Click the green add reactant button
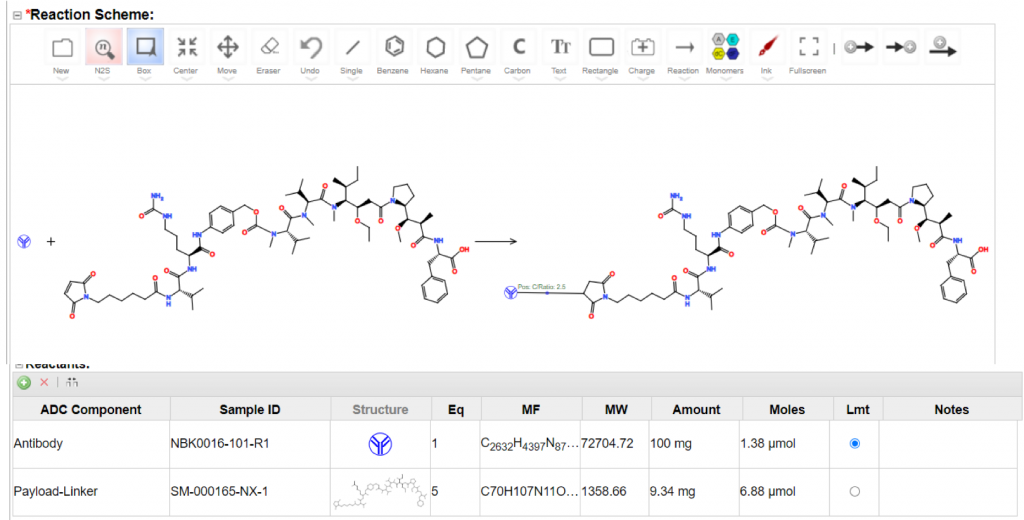Image resolution: width=1024 pixels, height=520 pixels. tap(24, 383)
